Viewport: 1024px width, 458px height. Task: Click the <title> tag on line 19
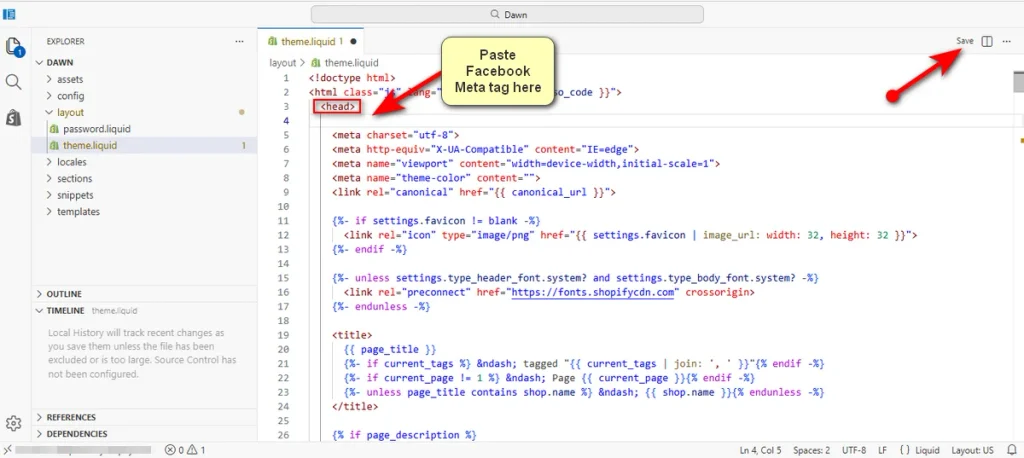[x=352, y=335]
